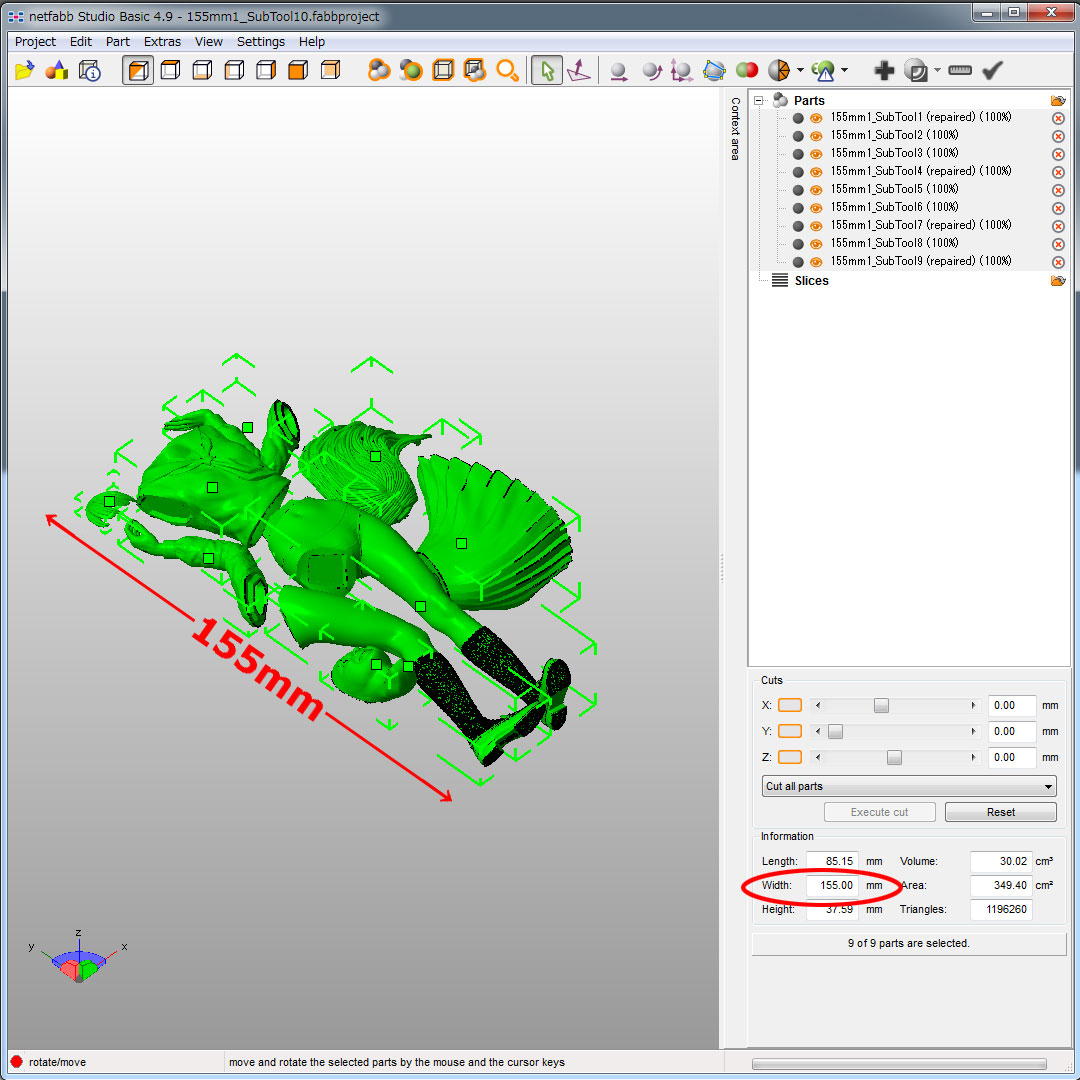Open dropdown arrow beside sphere overlay icon
Screen dimensions: 1080x1080
click(937, 70)
